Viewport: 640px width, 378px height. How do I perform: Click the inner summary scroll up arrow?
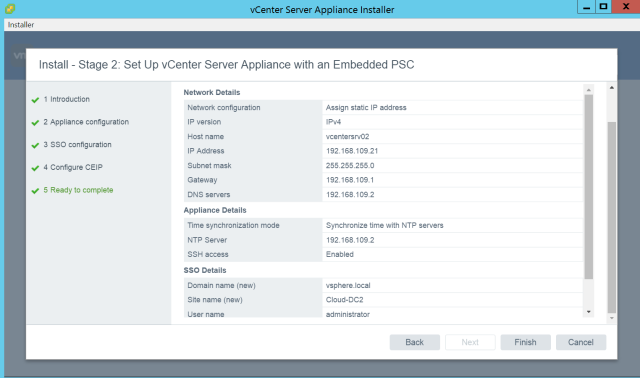point(589,90)
